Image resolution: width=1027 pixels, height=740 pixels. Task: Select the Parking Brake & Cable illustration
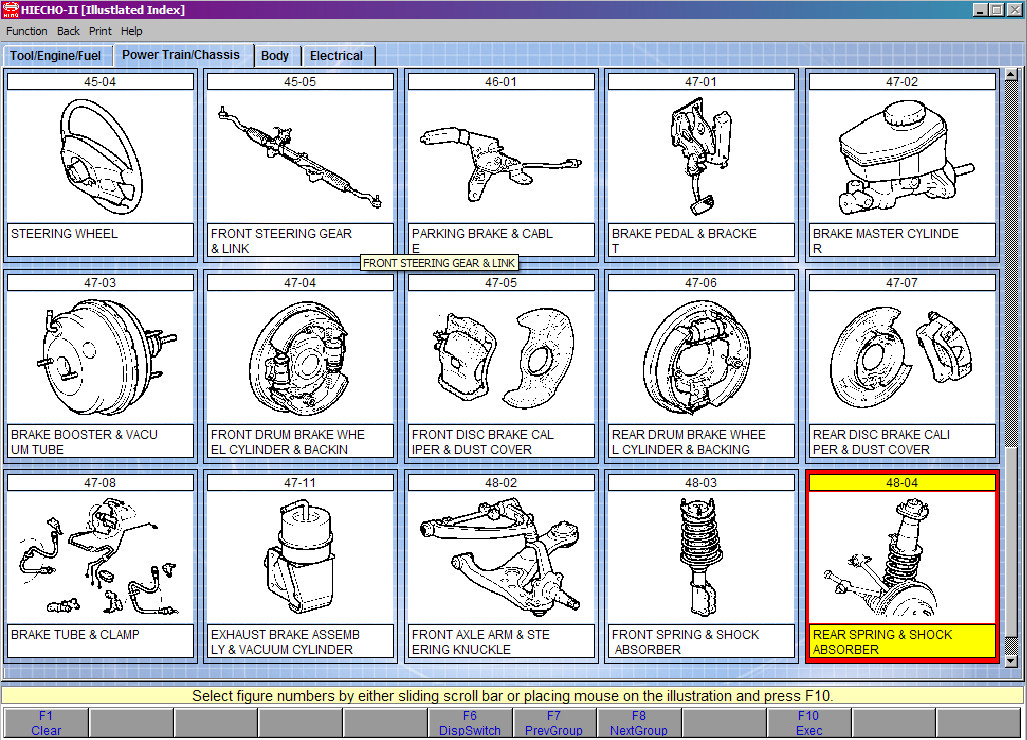pos(501,155)
